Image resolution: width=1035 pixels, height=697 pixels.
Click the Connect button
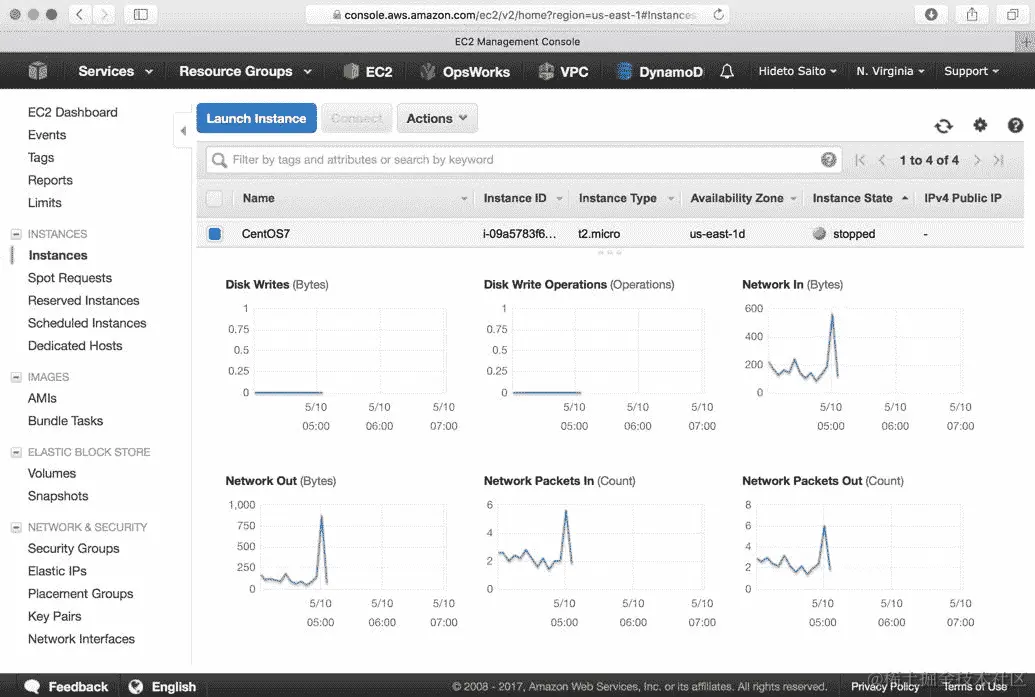[356, 118]
